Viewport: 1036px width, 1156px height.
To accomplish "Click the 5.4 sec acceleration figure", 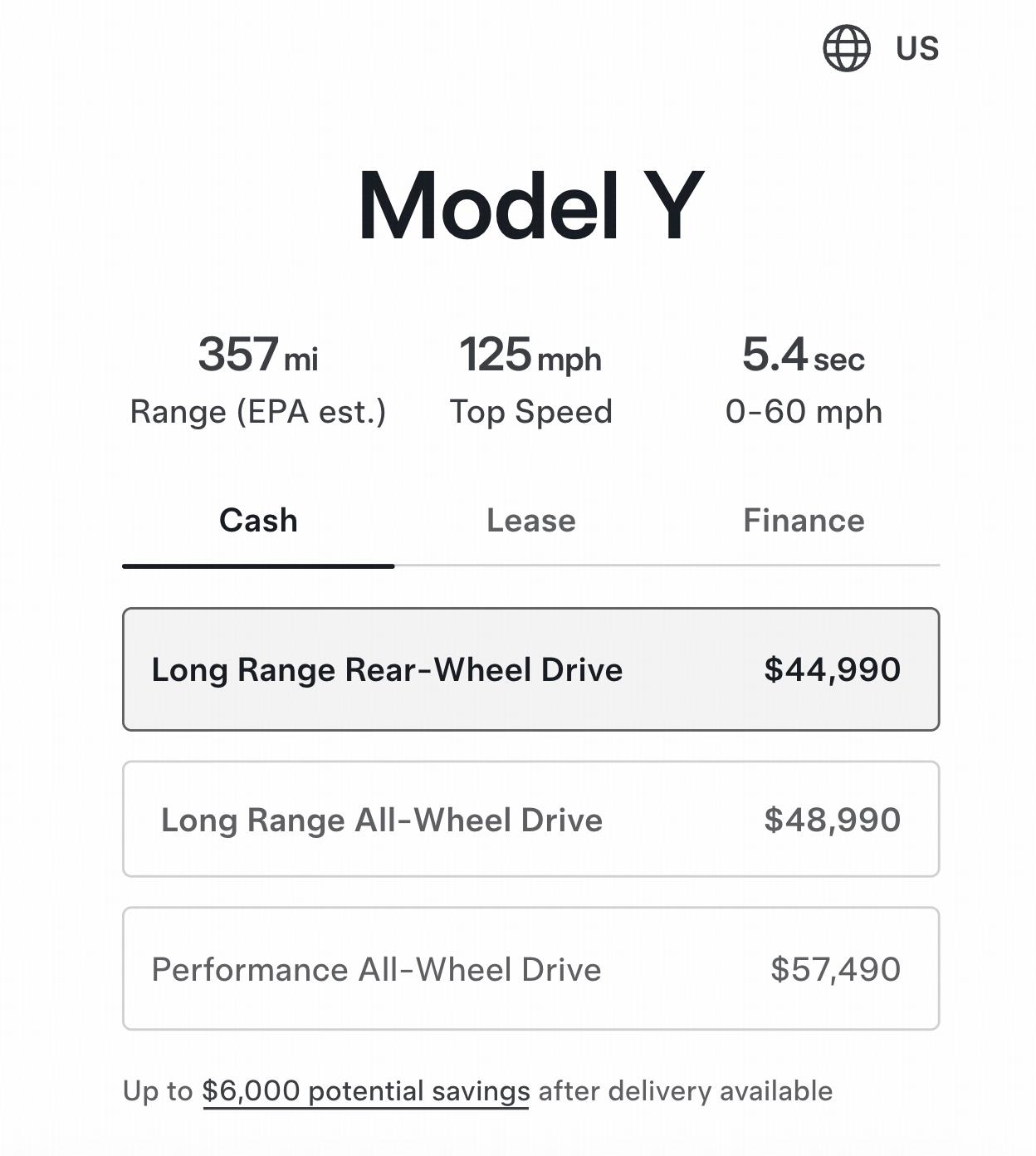I will pos(803,355).
